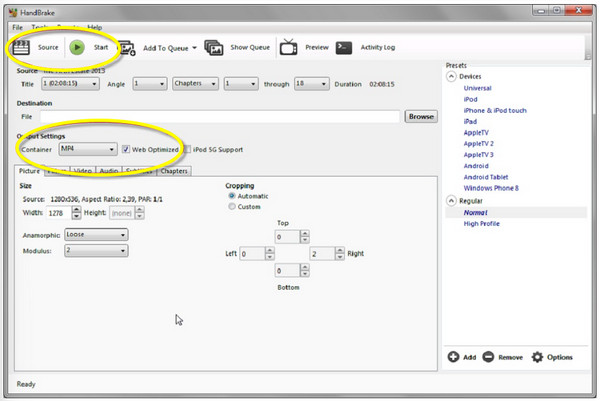Click the Source clapperboard icon
This screenshot has width=600, height=401.
pos(21,47)
